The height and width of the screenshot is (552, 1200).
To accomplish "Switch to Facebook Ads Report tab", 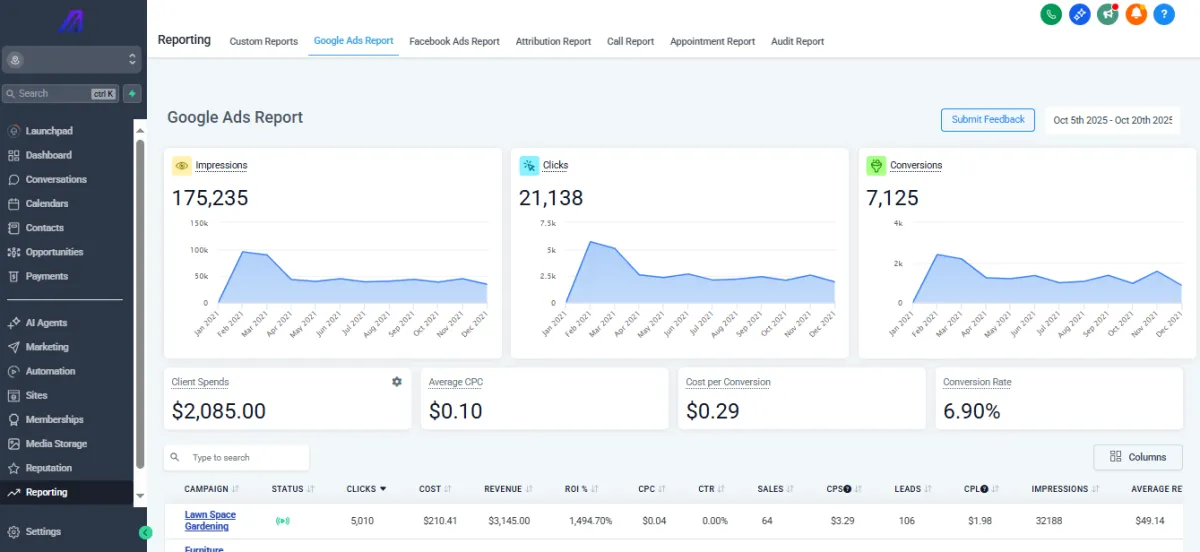I will click(x=454, y=42).
